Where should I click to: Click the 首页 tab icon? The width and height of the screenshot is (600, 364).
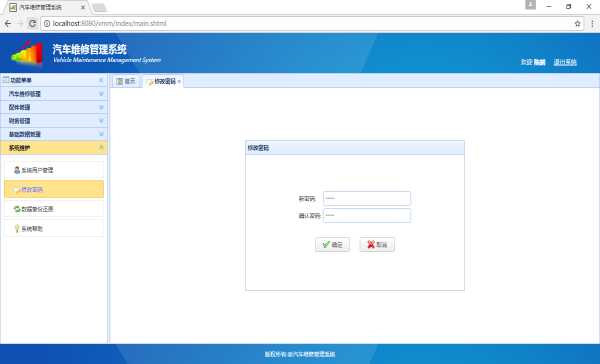[119, 81]
